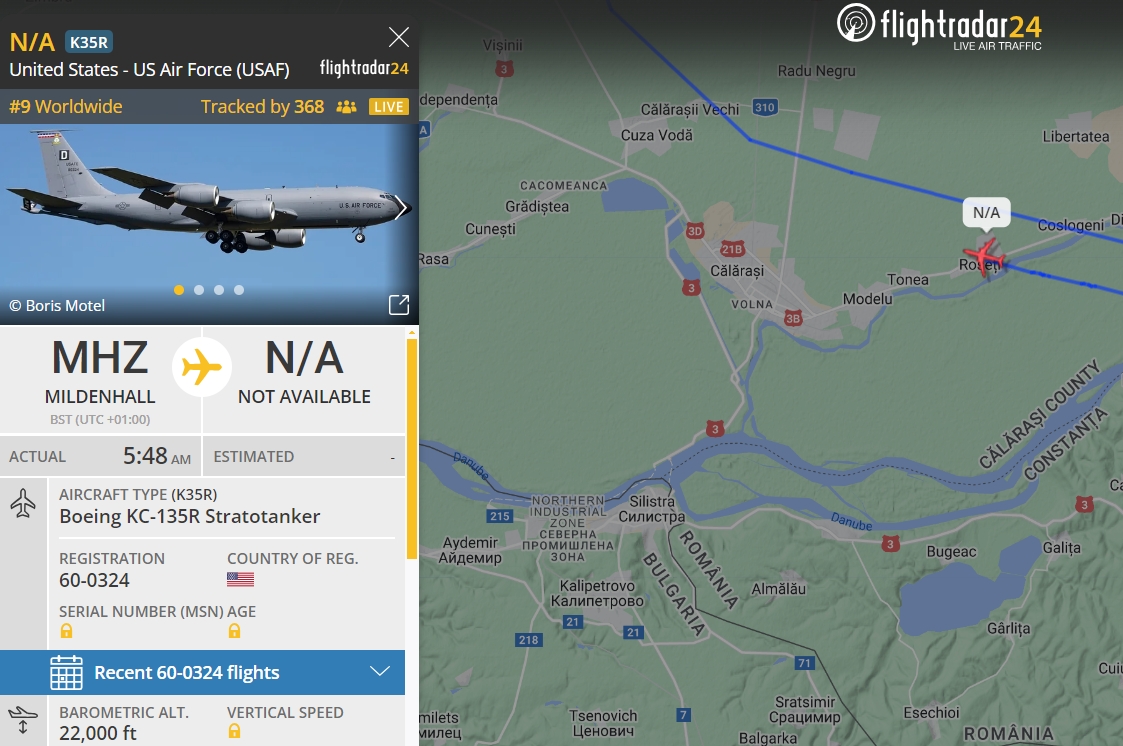1123x746 pixels.
Task: Click the LIVE status badge
Action: (389, 107)
